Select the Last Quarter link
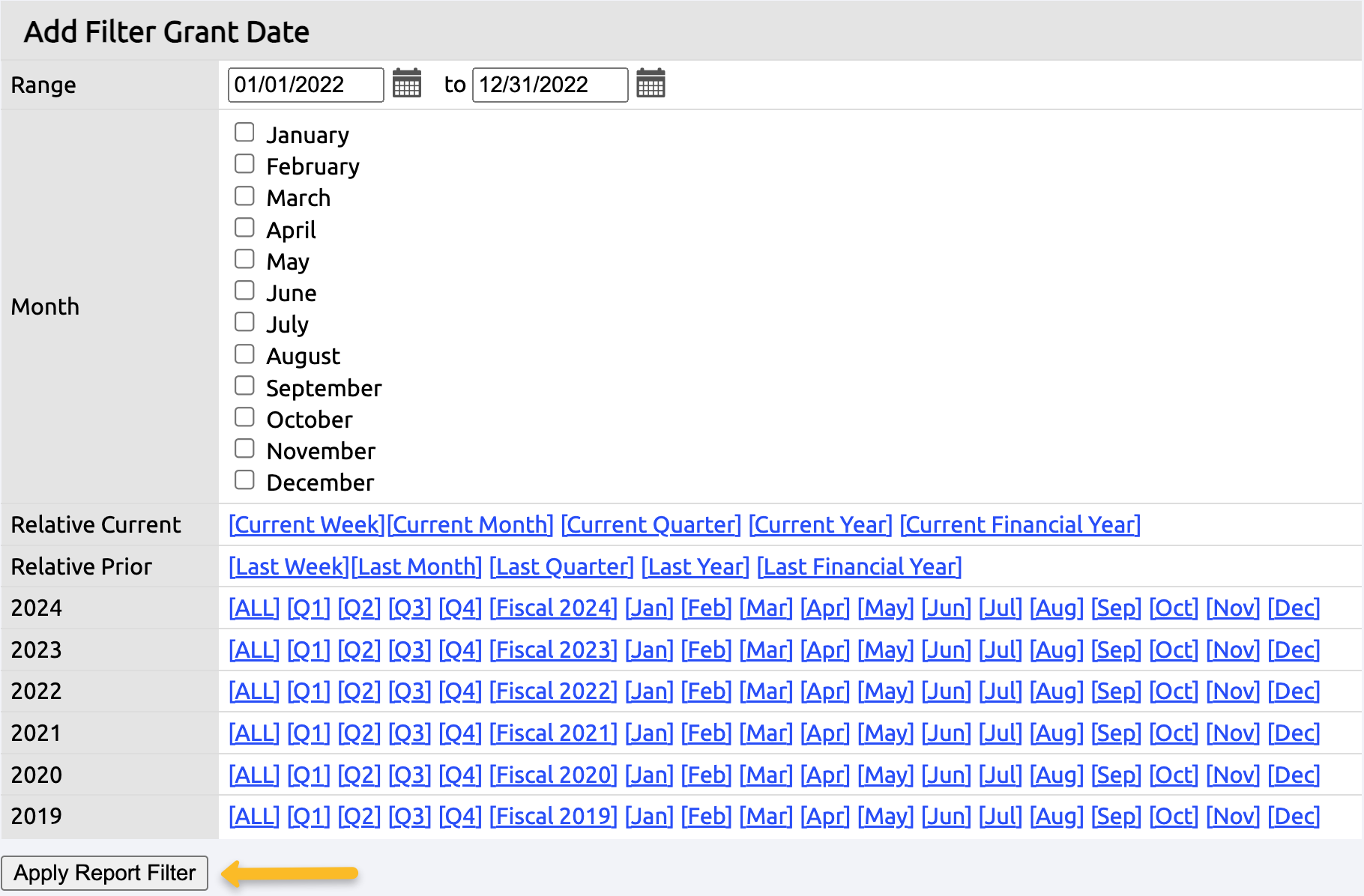The width and height of the screenshot is (1364, 896). point(562,566)
